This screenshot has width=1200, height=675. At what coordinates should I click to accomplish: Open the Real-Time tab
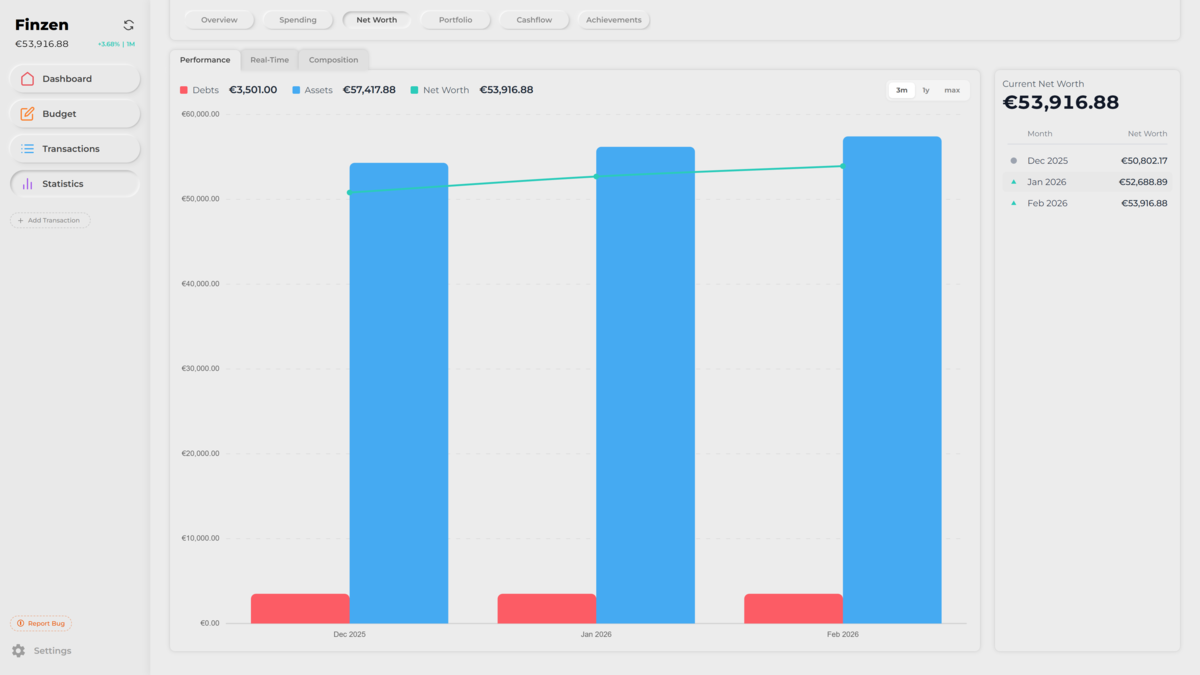tap(269, 60)
